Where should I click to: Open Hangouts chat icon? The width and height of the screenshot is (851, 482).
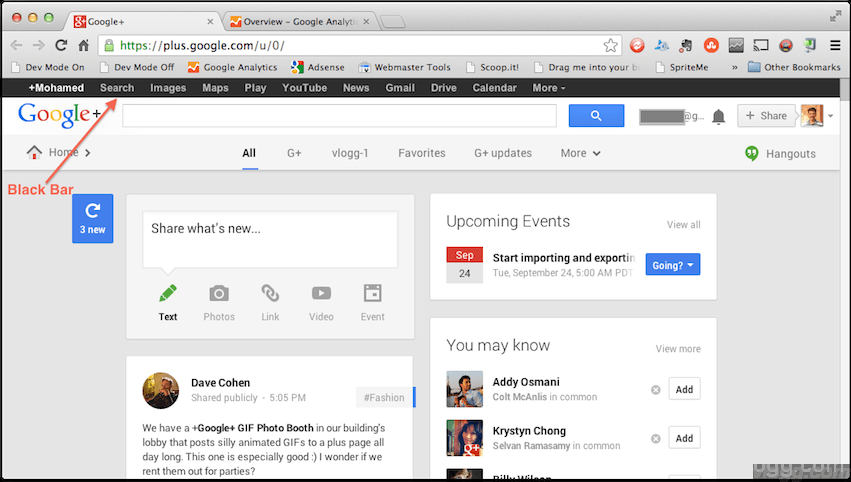tap(751, 154)
